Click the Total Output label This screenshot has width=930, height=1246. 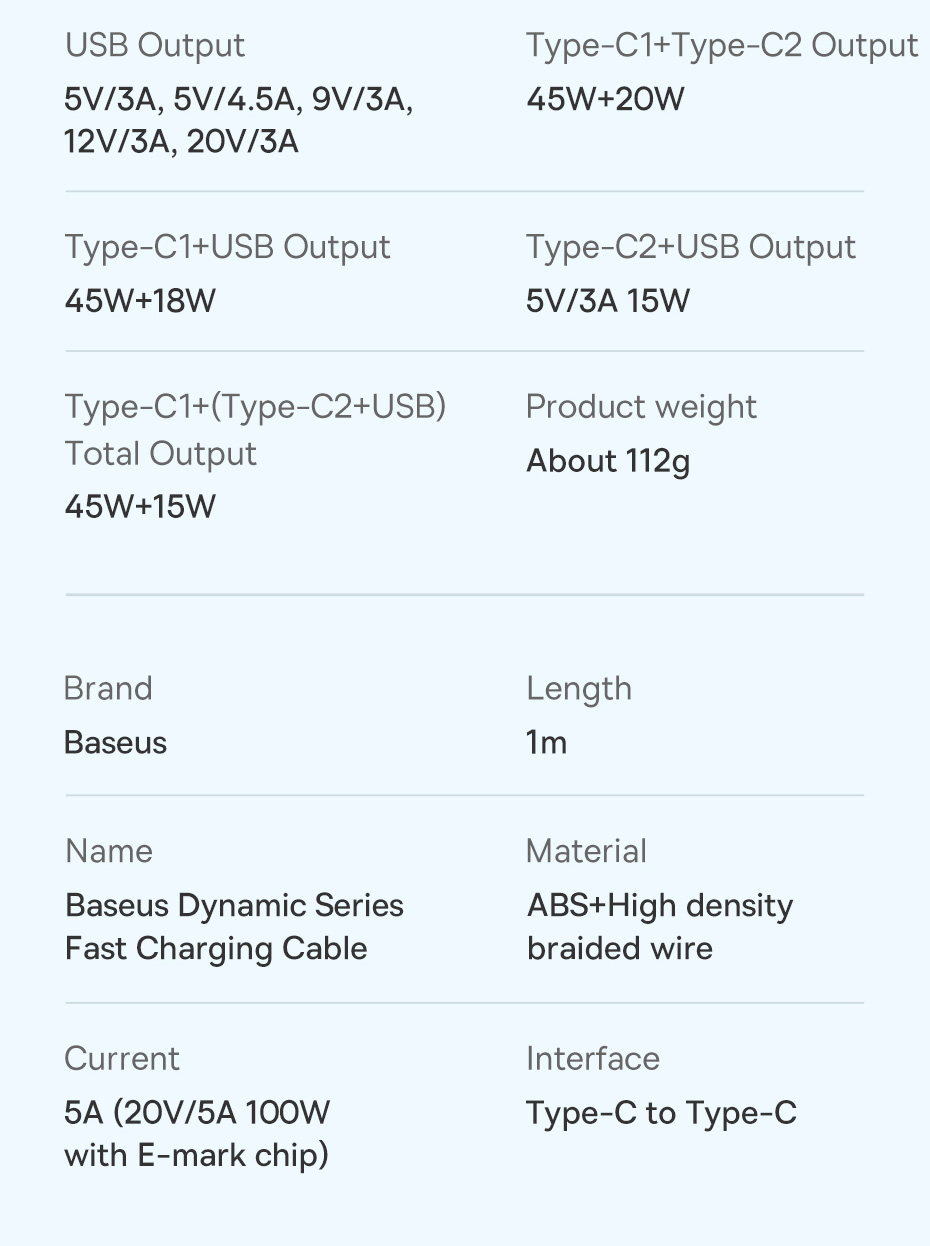pos(161,454)
